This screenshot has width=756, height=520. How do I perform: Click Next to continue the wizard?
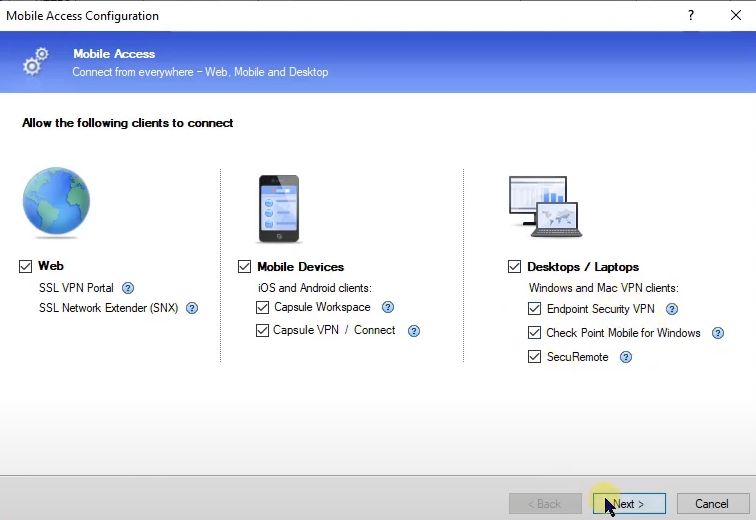[629, 504]
